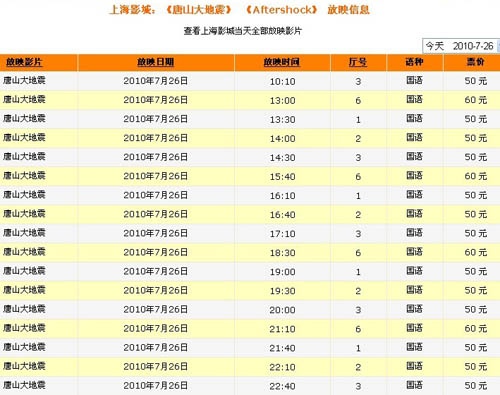
Task: Select the 14:30 showtime cell
Action: tap(282, 157)
